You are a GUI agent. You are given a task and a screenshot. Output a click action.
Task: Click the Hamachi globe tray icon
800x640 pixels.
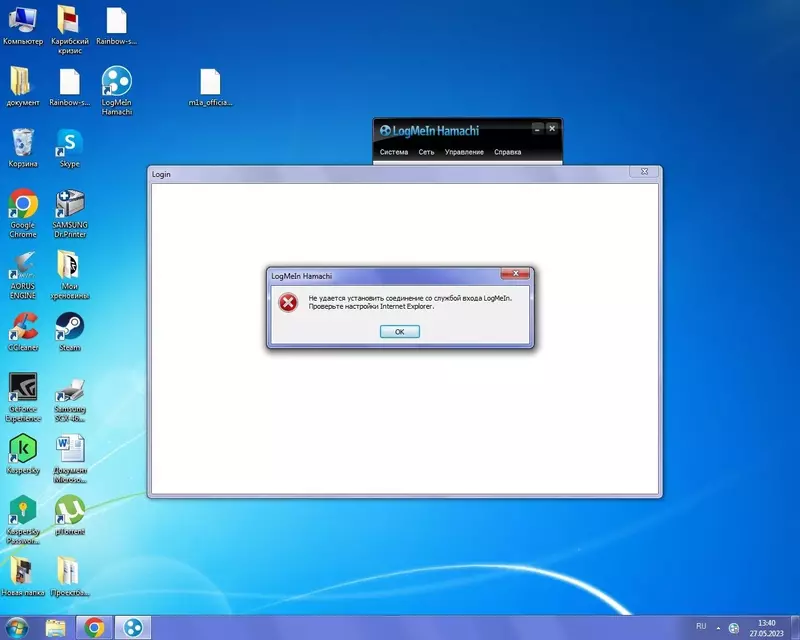(734, 628)
